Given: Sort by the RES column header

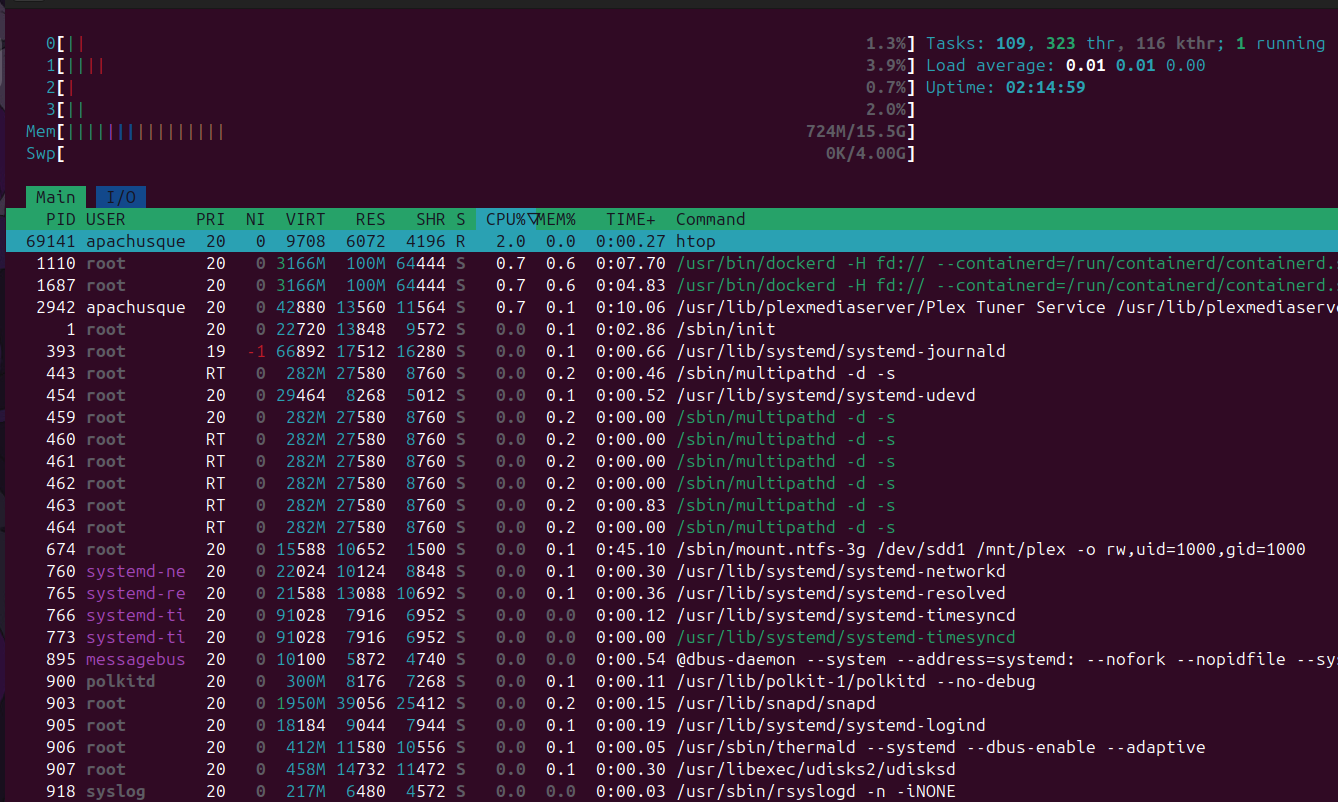Looking at the screenshot, I should pyautogui.click(x=370, y=219).
